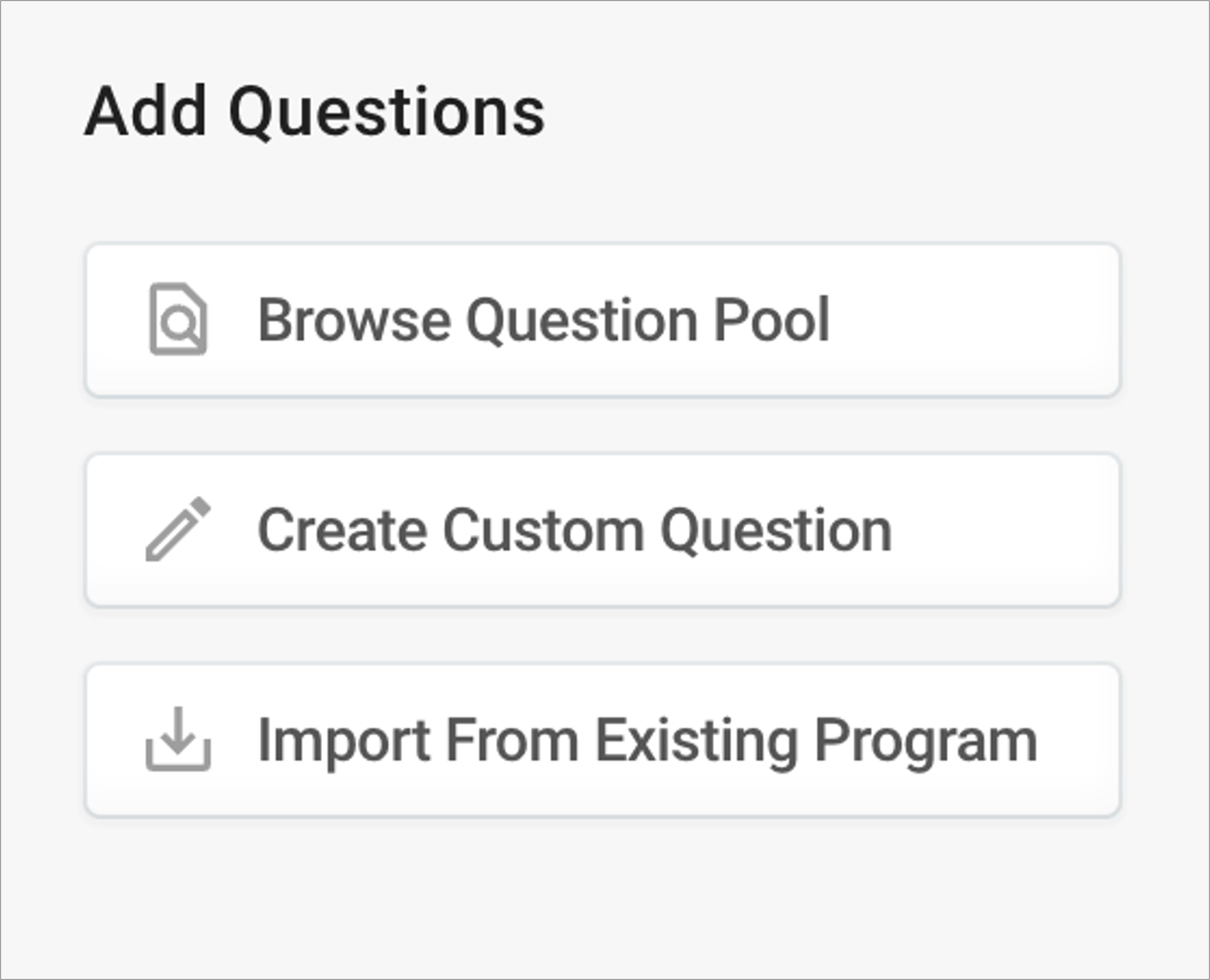The height and width of the screenshot is (980, 1210).
Task: Click blank right area of Browse Question Pool card
Action: pyautogui.click(x=974, y=320)
